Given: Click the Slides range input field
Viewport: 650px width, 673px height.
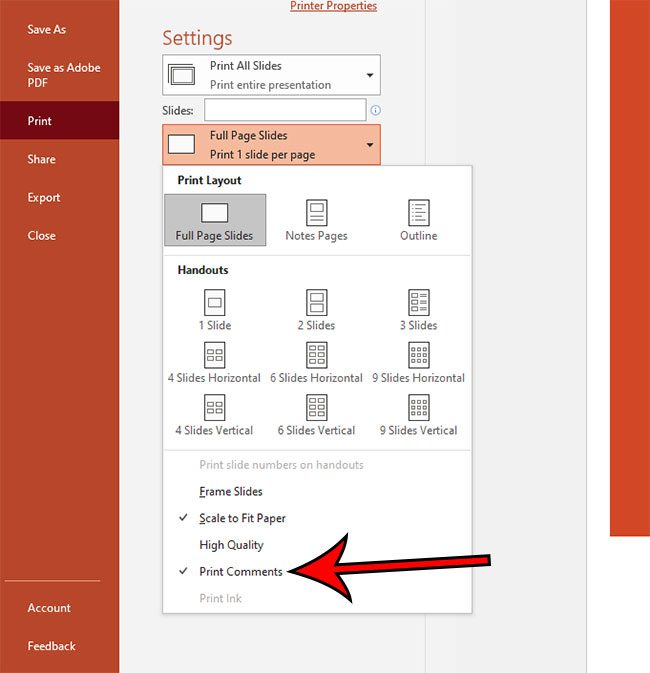Looking at the screenshot, I should point(285,110).
